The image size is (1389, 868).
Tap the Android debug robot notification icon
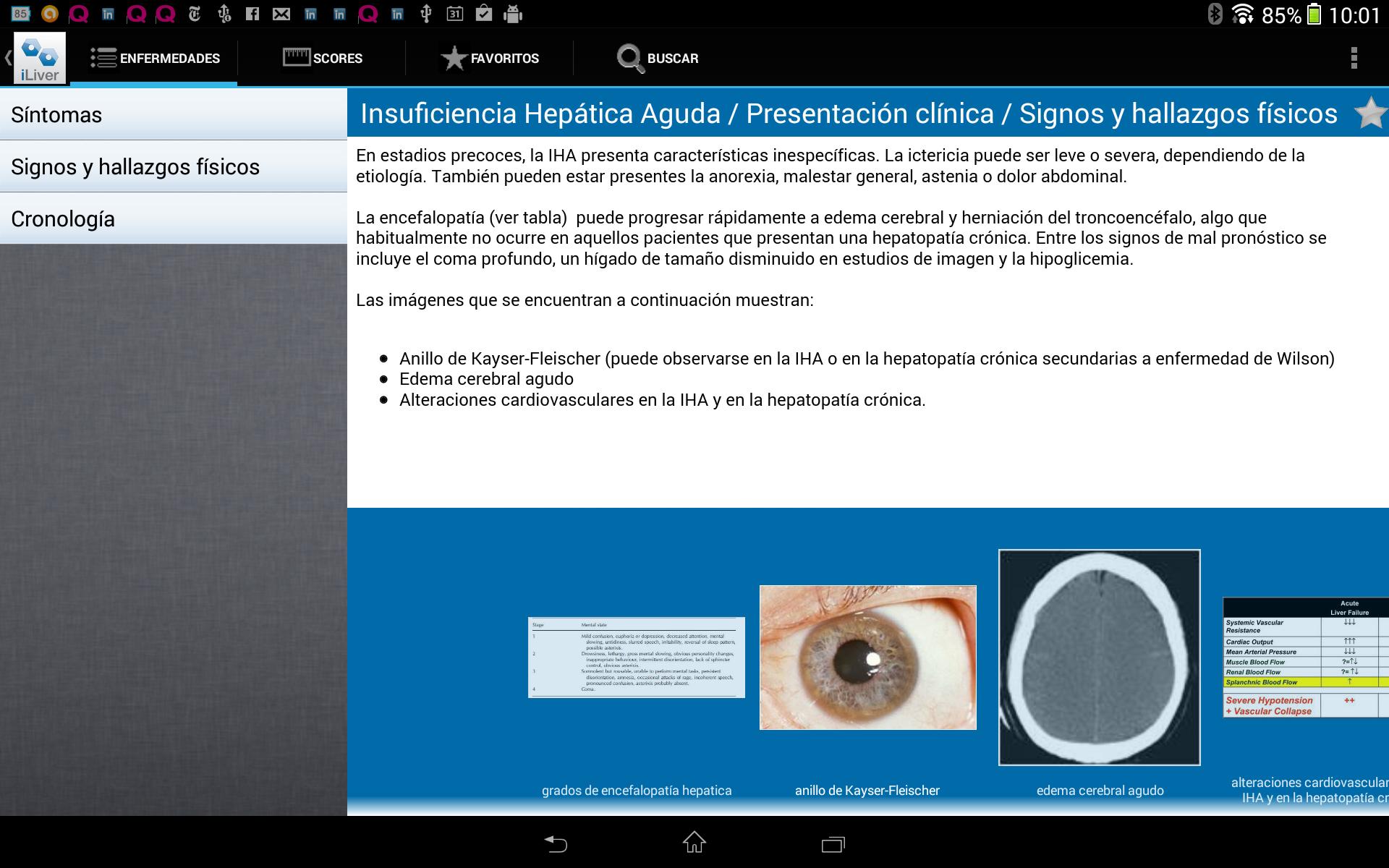(x=512, y=14)
